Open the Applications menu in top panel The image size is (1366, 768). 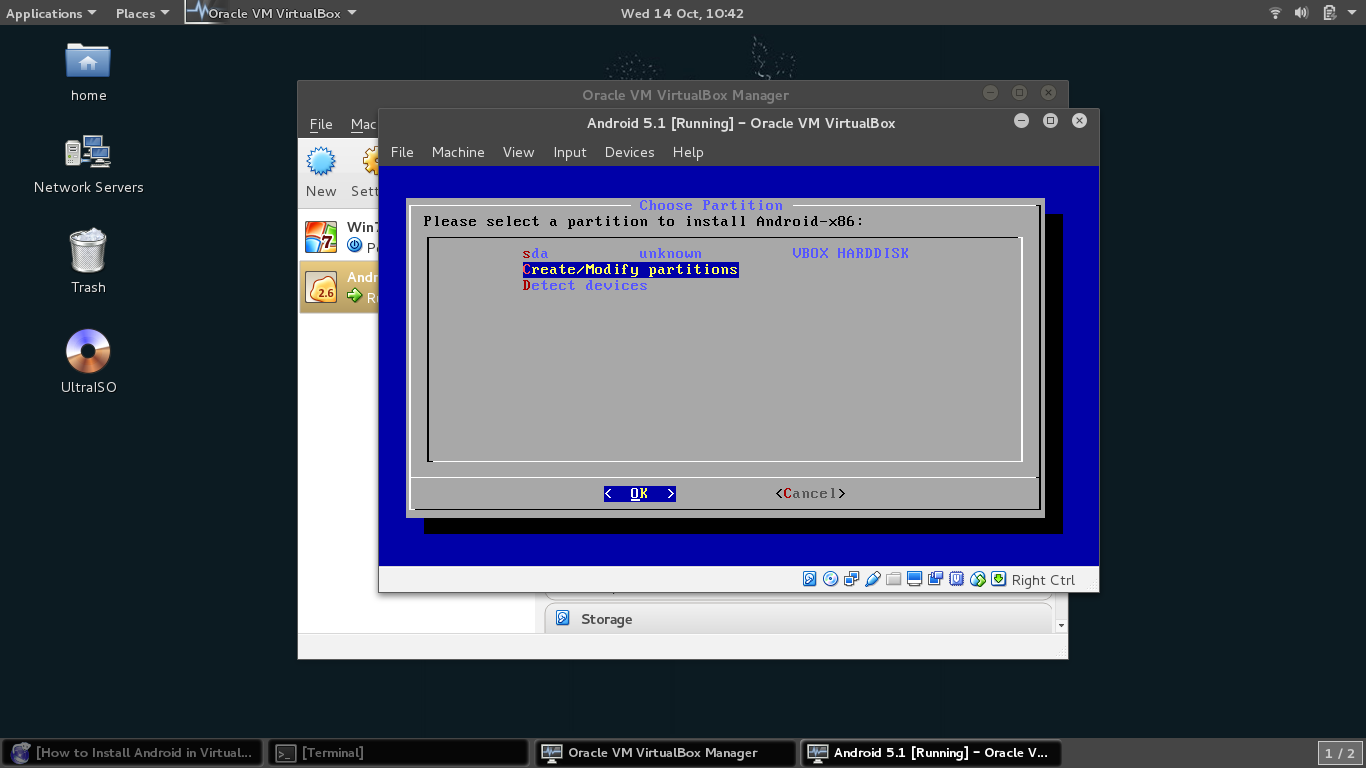tap(51, 13)
